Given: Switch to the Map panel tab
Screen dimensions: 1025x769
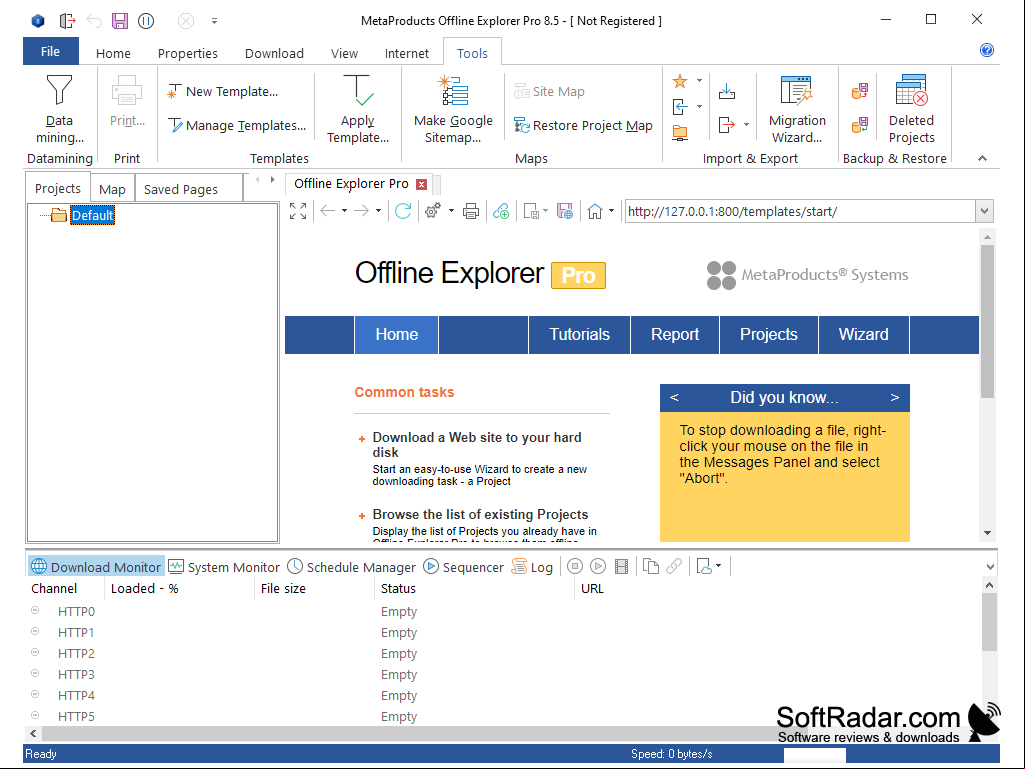Looking at the screenshot, I should [x=112, y=189].
